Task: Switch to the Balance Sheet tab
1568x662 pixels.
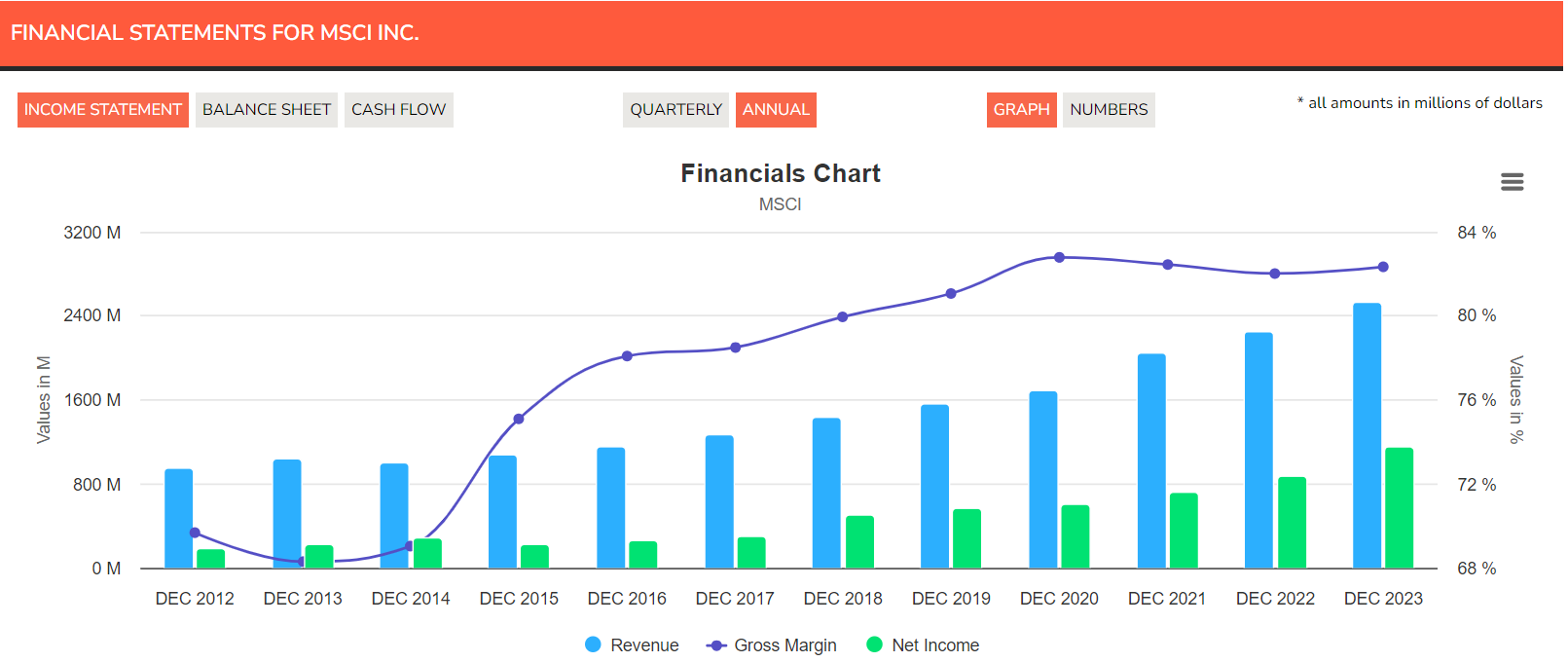Action: coord(267,110)
